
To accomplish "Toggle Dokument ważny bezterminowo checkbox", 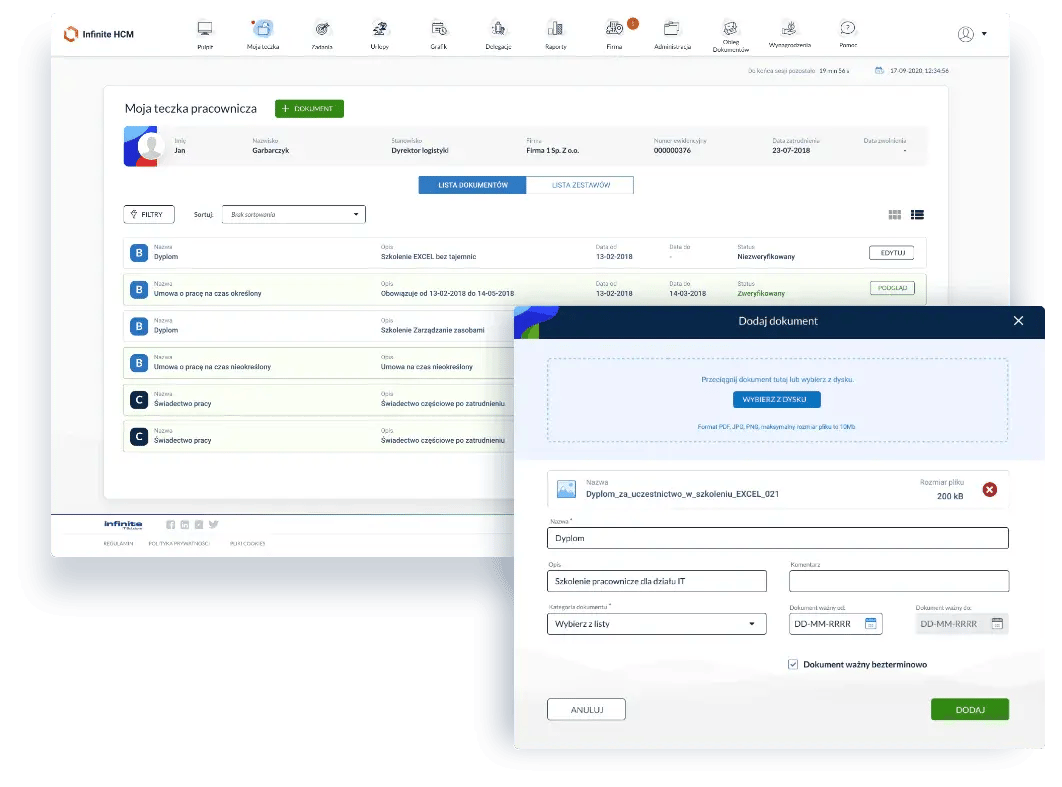I will tap(792, 664).
